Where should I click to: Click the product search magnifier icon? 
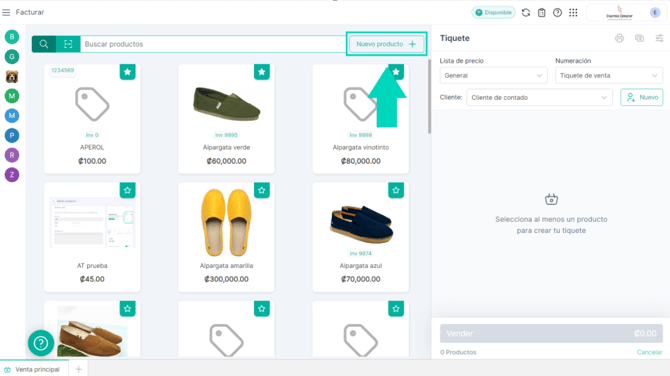(x=44, y=44)
